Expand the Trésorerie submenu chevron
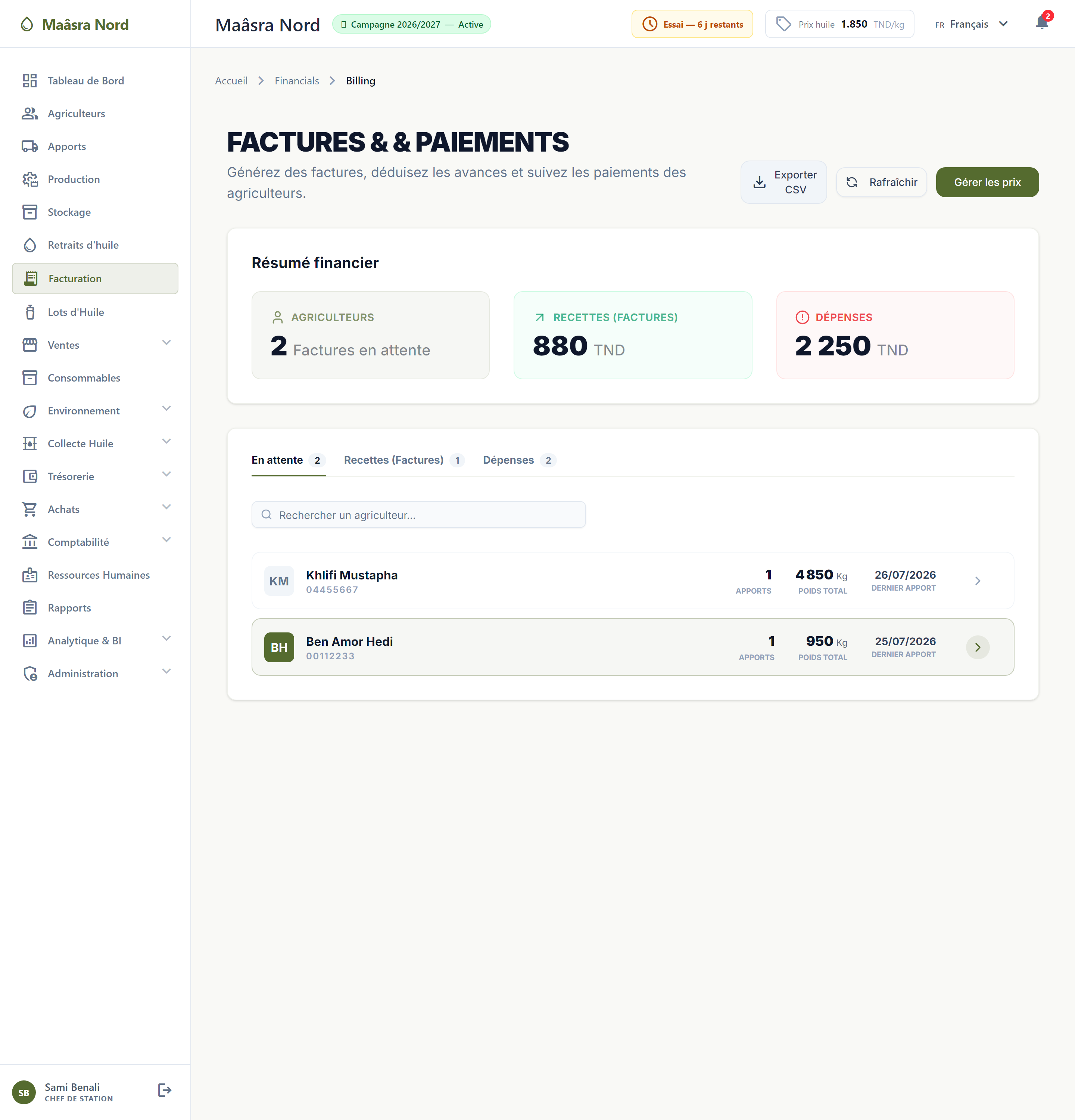Screen dimensions: 1075x1120 pyautogui.click(x=166, y=474)
